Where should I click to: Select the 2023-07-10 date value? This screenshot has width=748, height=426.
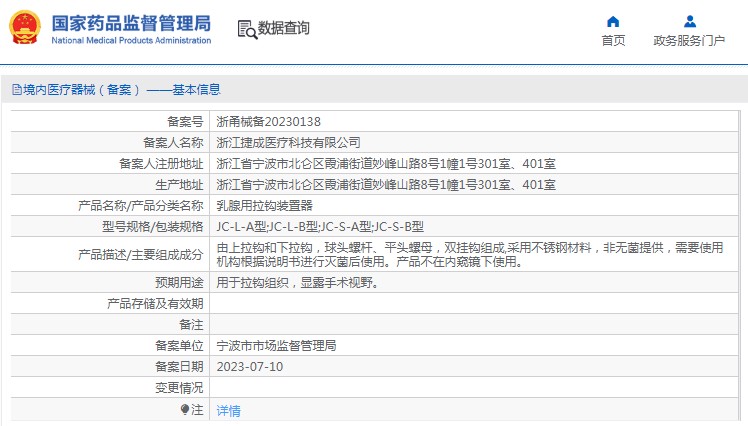(x=249, y=366)
